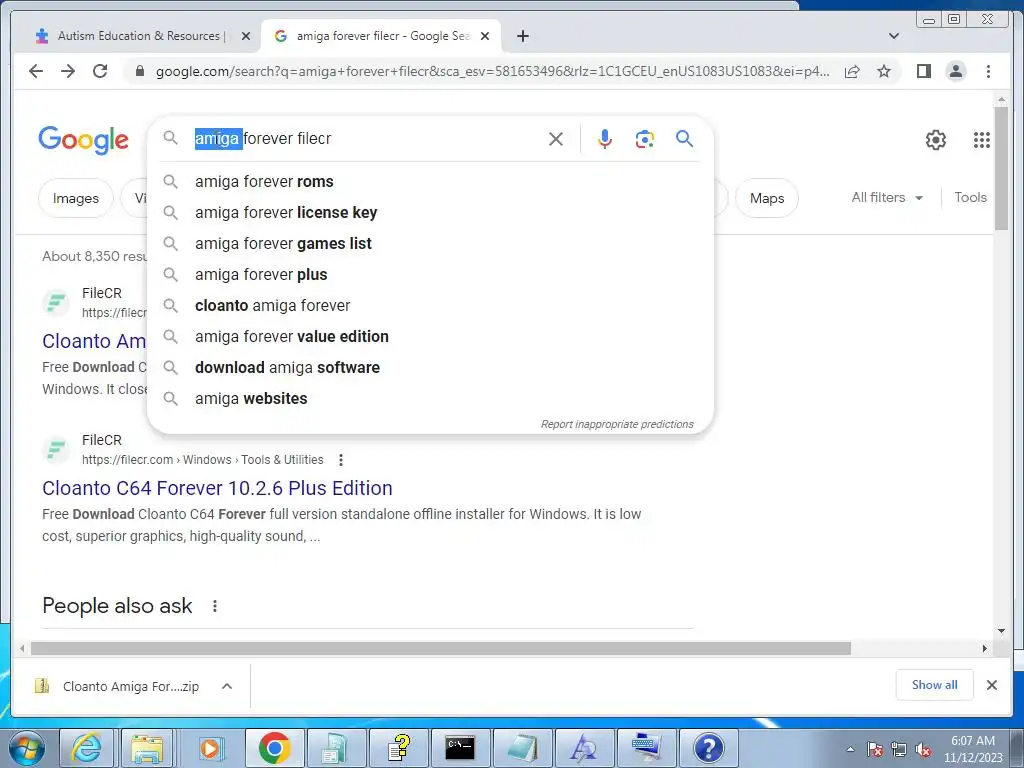This screenshot has height=768, width=1024.
Task: Bookmark this page with the star
Action: tap(884, 71)
